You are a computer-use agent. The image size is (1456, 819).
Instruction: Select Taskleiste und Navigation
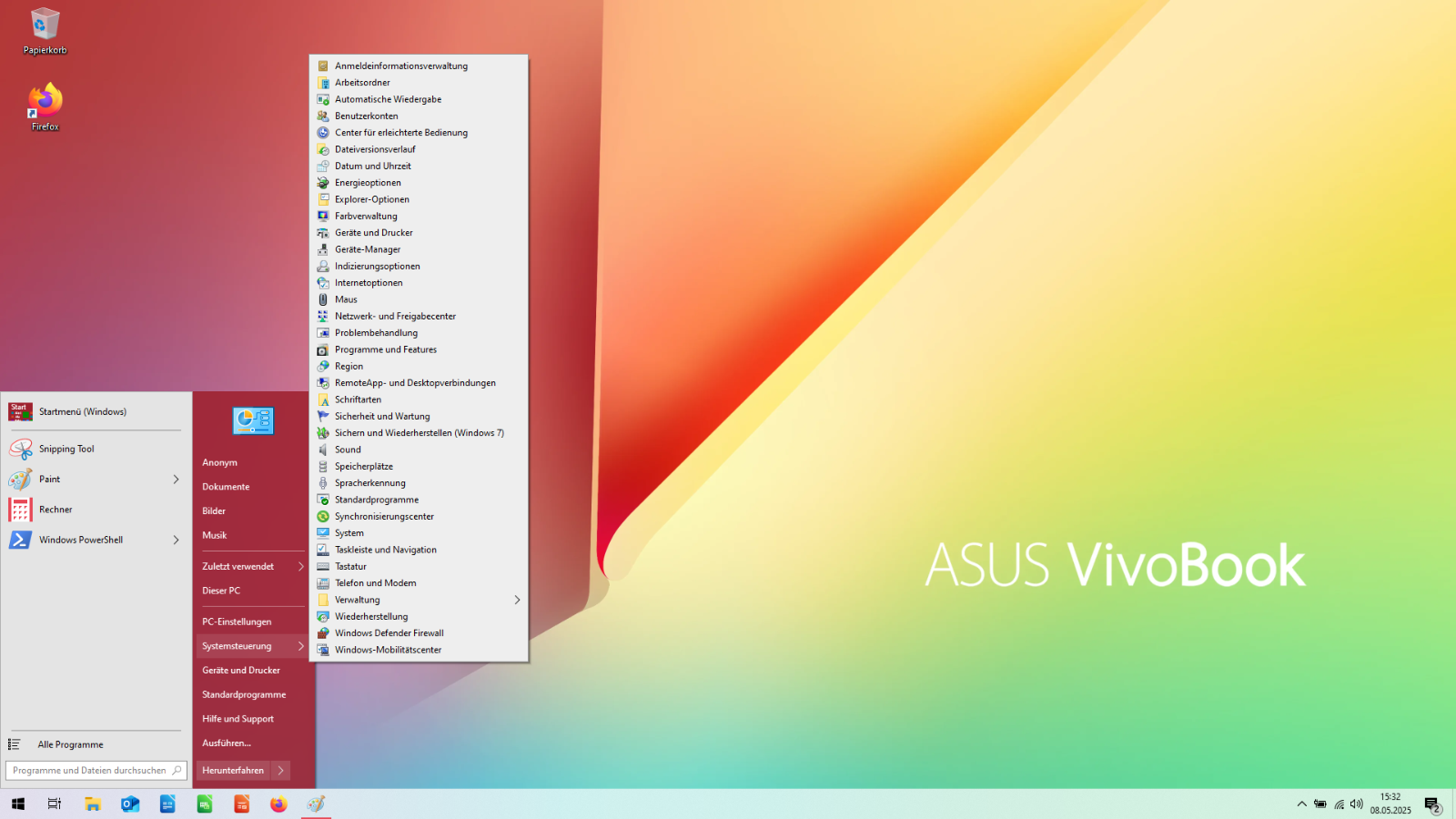(419, 550)
